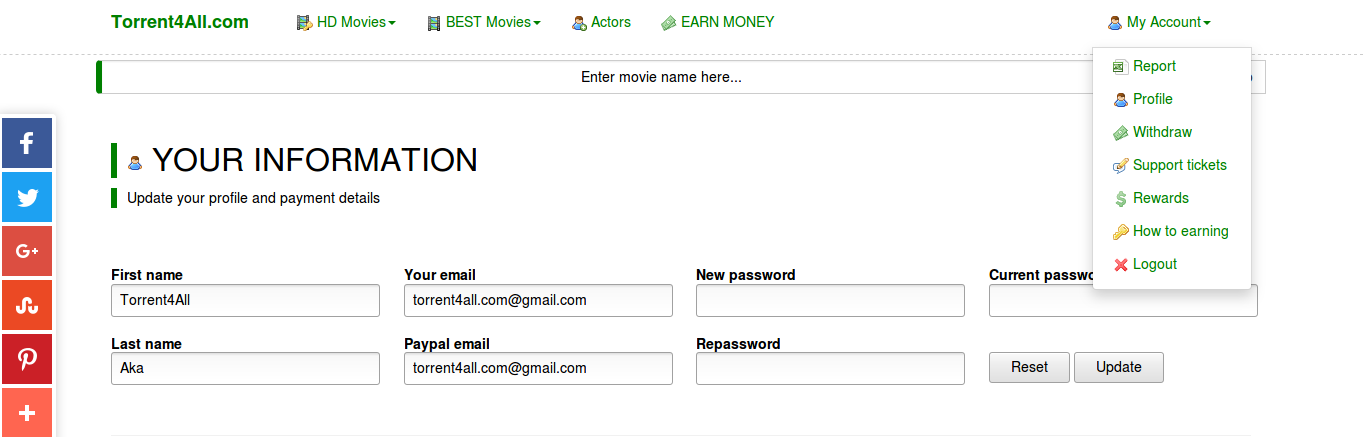The height and width of the screenshot is (437, 1363).
Task: Click the Rewards dollar sign icon
Action: point(1120,199)
